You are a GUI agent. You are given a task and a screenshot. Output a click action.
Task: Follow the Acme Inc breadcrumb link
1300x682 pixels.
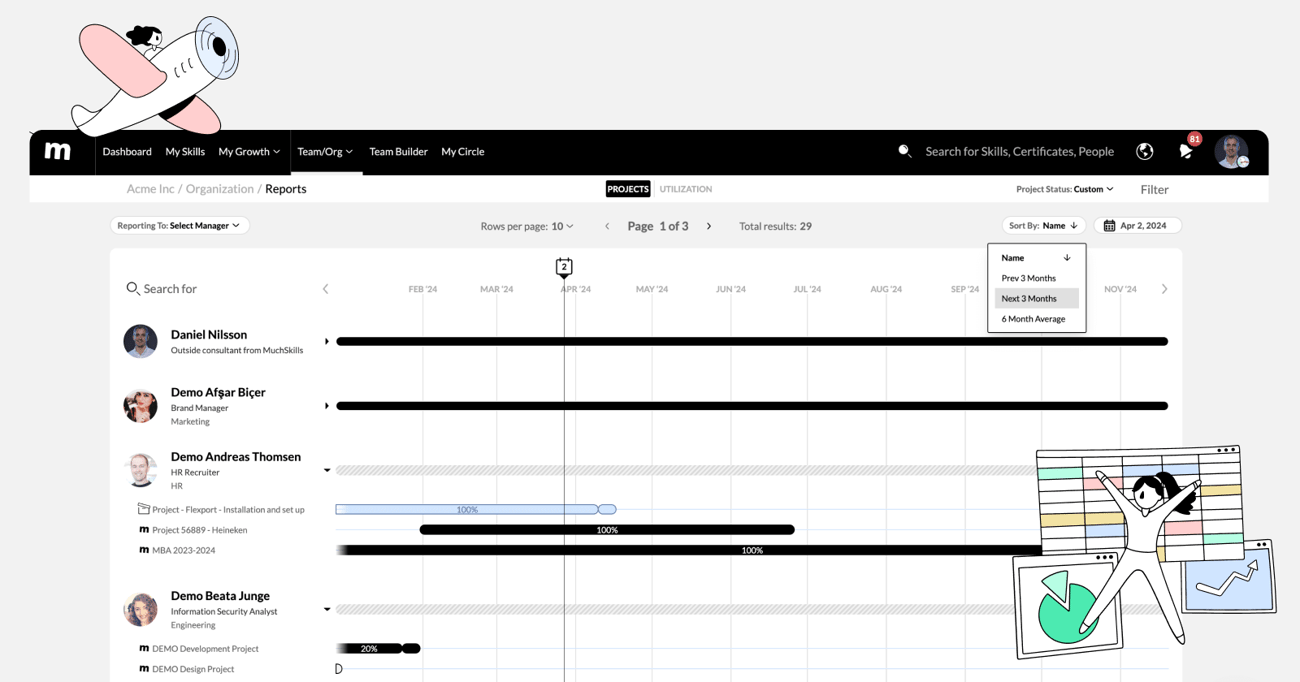(150, 189)
